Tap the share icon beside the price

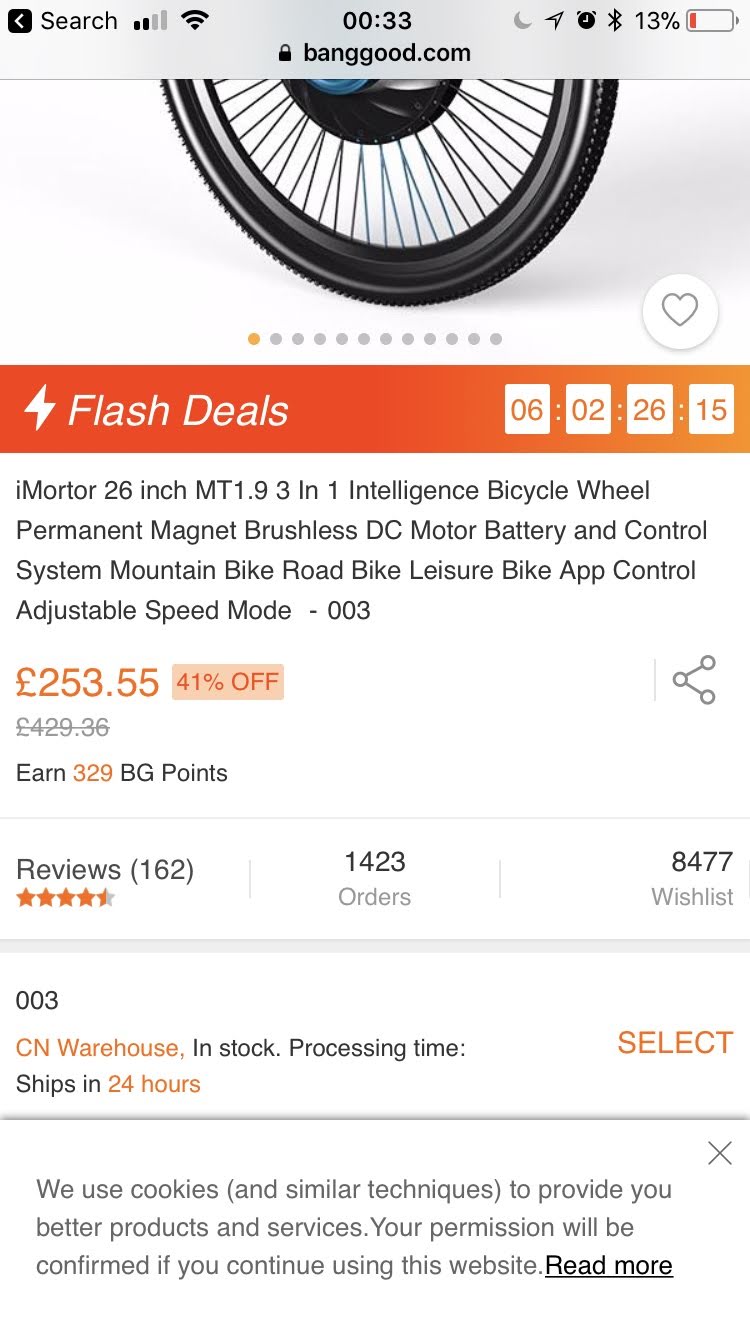click(694, 680)
